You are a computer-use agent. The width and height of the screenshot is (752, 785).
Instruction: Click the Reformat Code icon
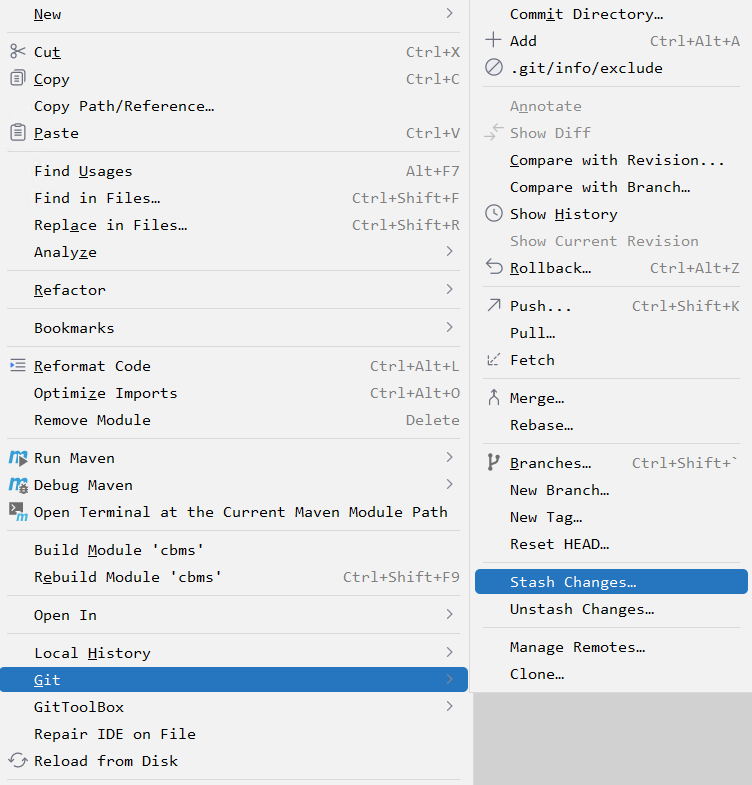[18, 365]
